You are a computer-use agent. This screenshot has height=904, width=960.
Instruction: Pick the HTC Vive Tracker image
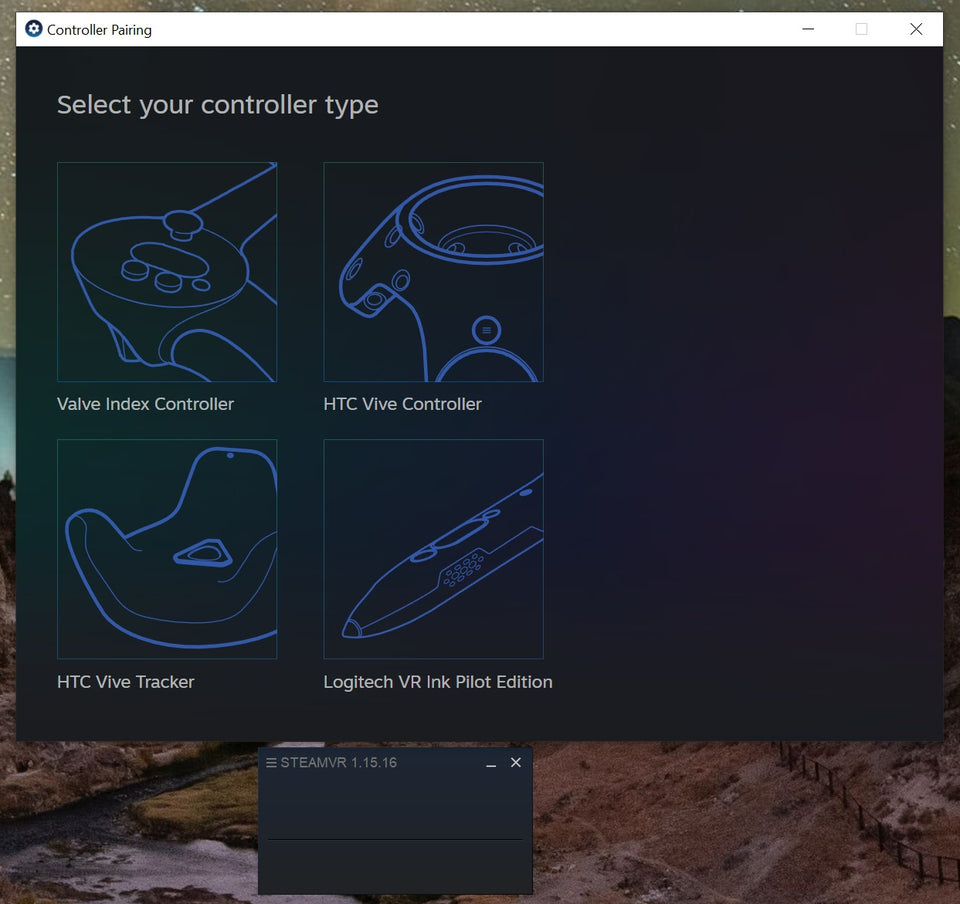[x=167, y=549]
